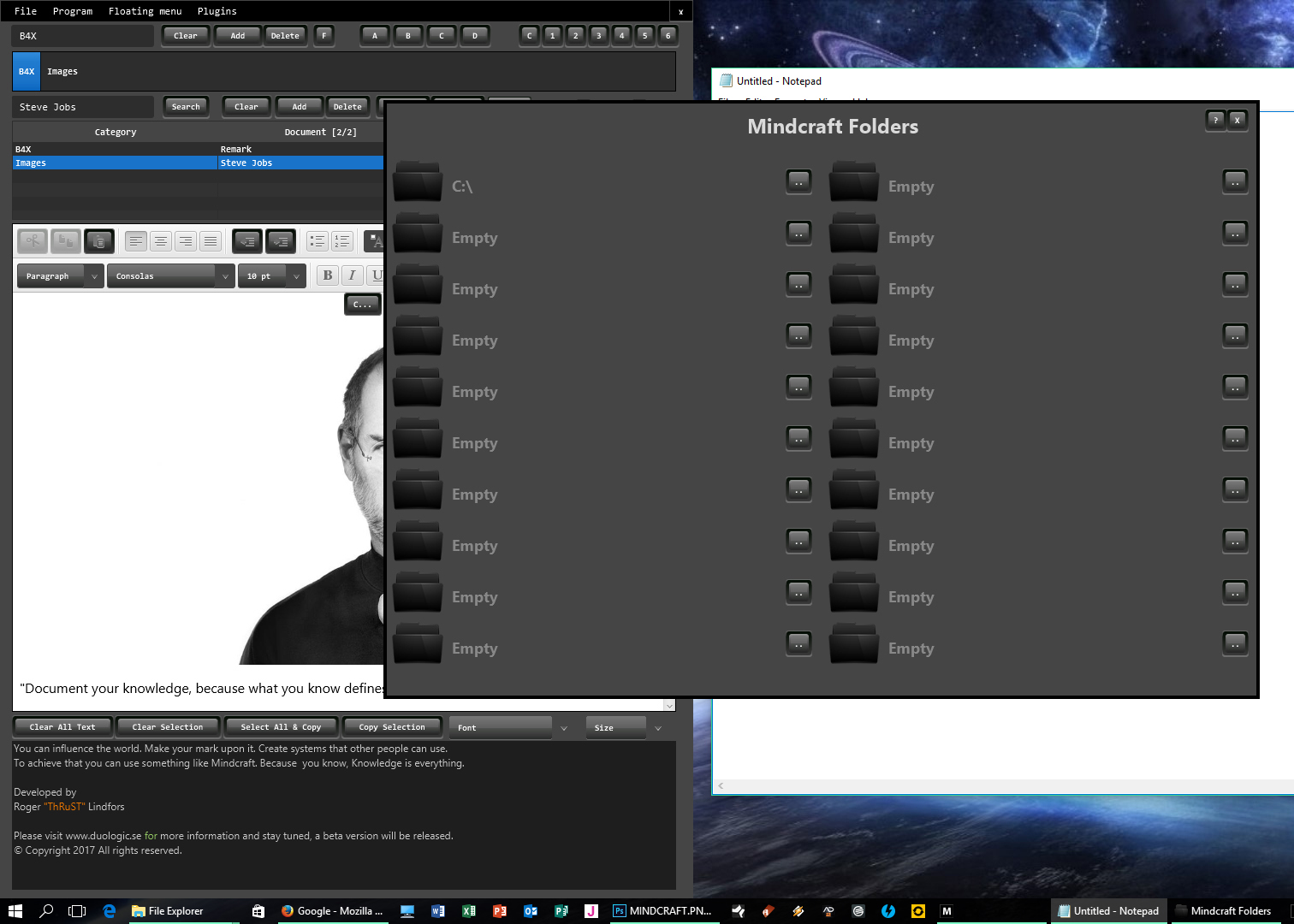Open Windows taskbar search
The image size is (1294, 924).
coord(46,911)
